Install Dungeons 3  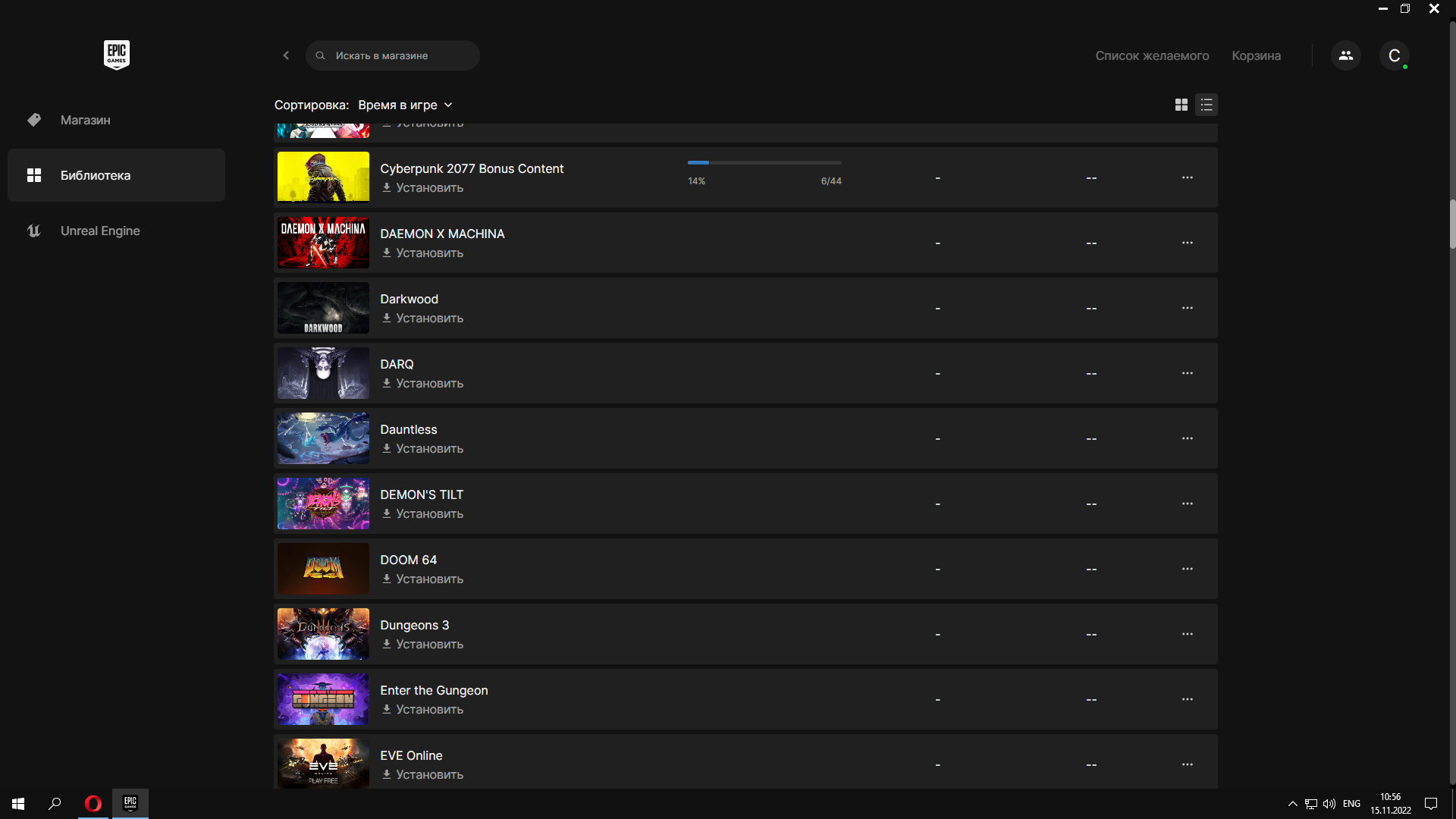pos(422,644)
